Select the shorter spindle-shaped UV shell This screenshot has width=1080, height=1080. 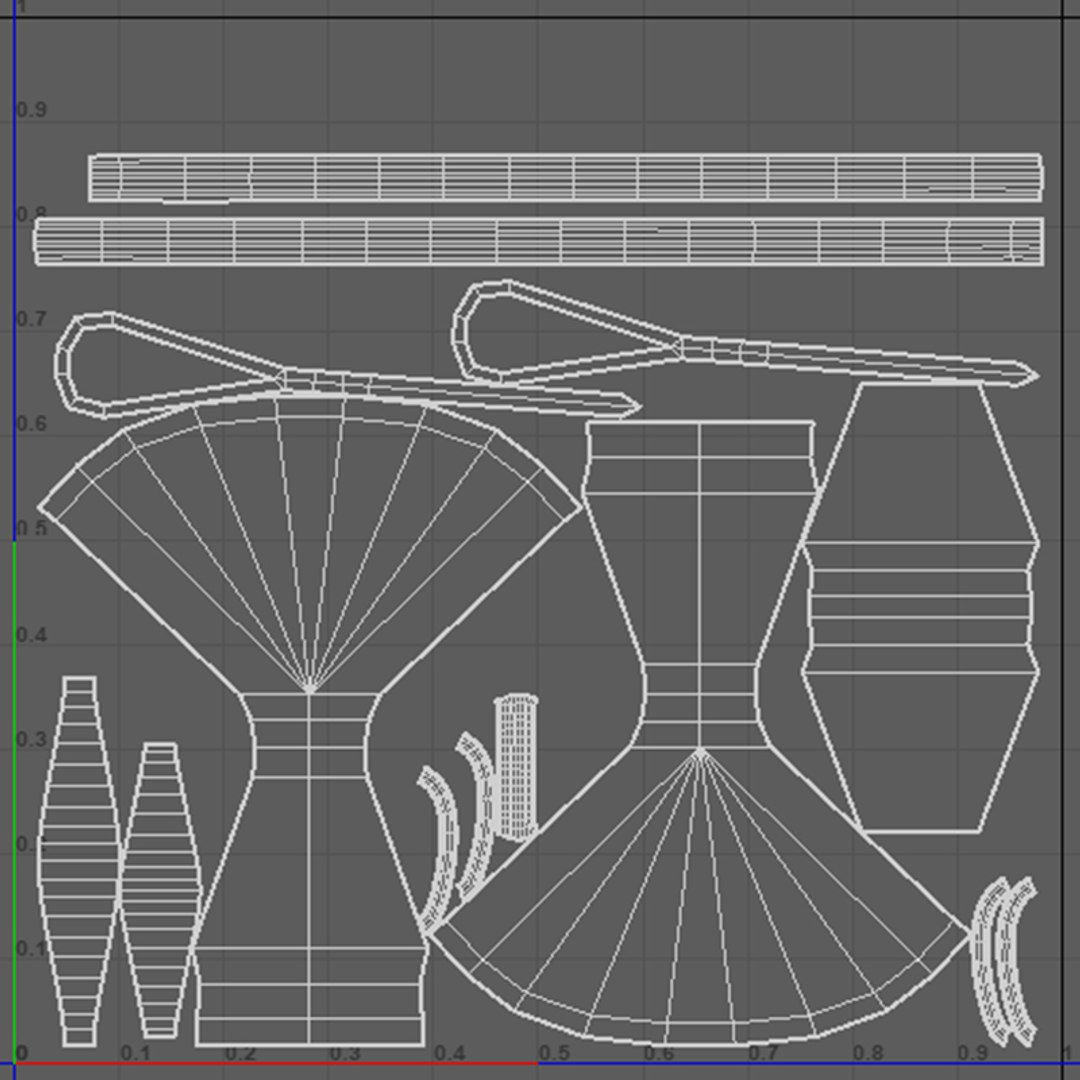point(160,890)
